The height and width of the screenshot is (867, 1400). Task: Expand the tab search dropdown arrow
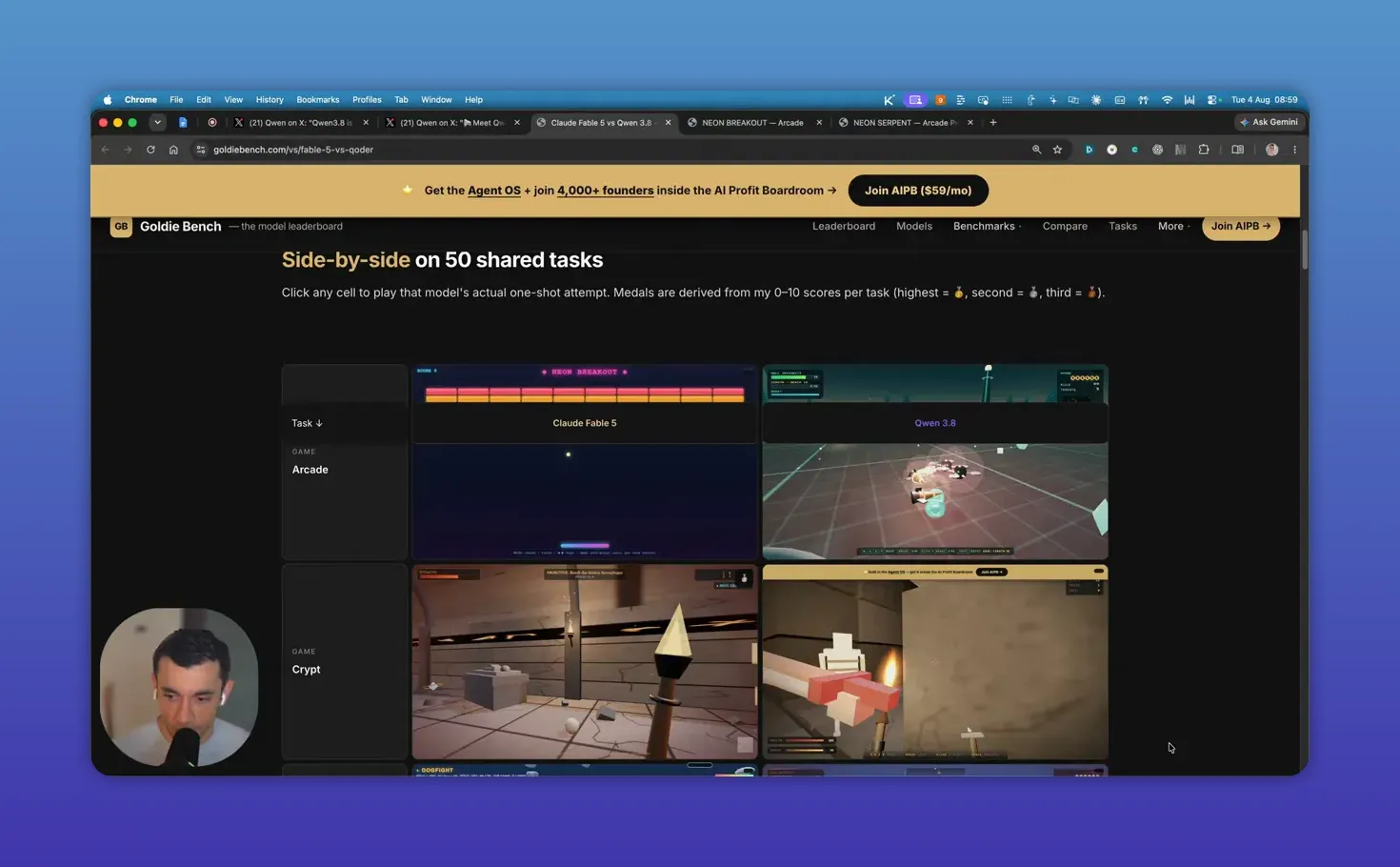[x=157, y=122]
